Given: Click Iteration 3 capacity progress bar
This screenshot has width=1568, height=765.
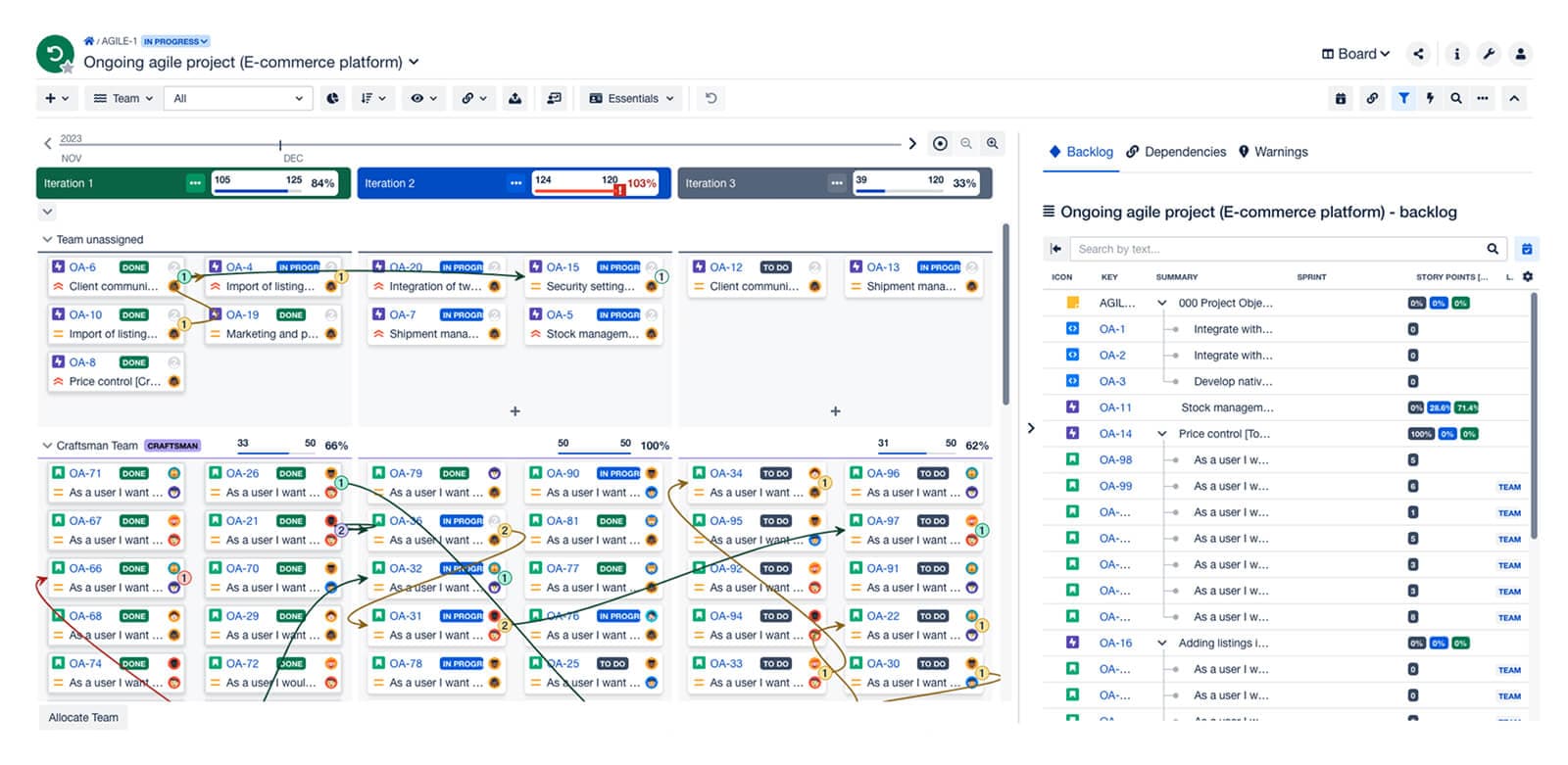Looking at the screenshot, I should pyautogui.click(x=916, y=183).
